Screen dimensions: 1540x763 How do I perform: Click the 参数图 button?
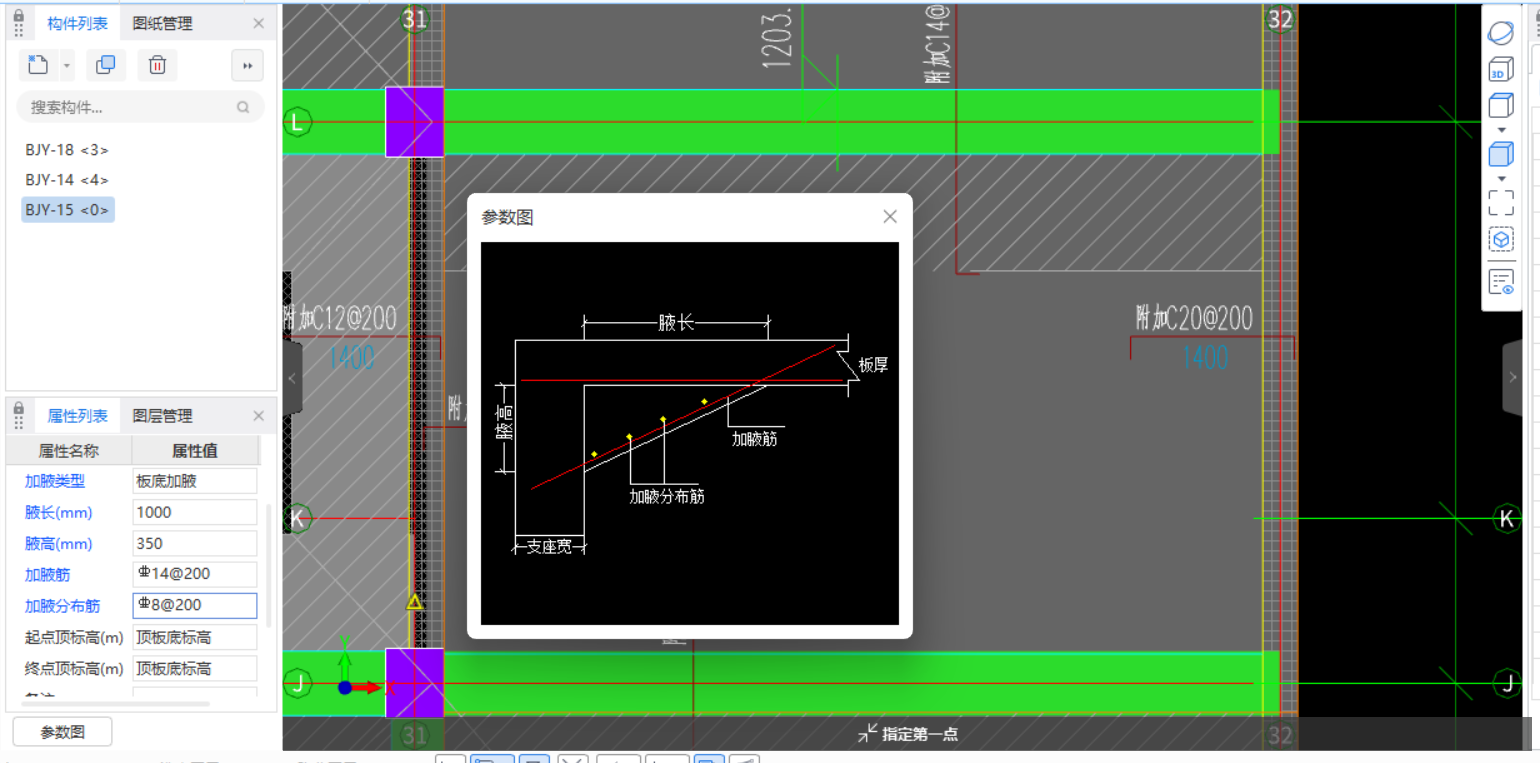click(x=62, y=732)
